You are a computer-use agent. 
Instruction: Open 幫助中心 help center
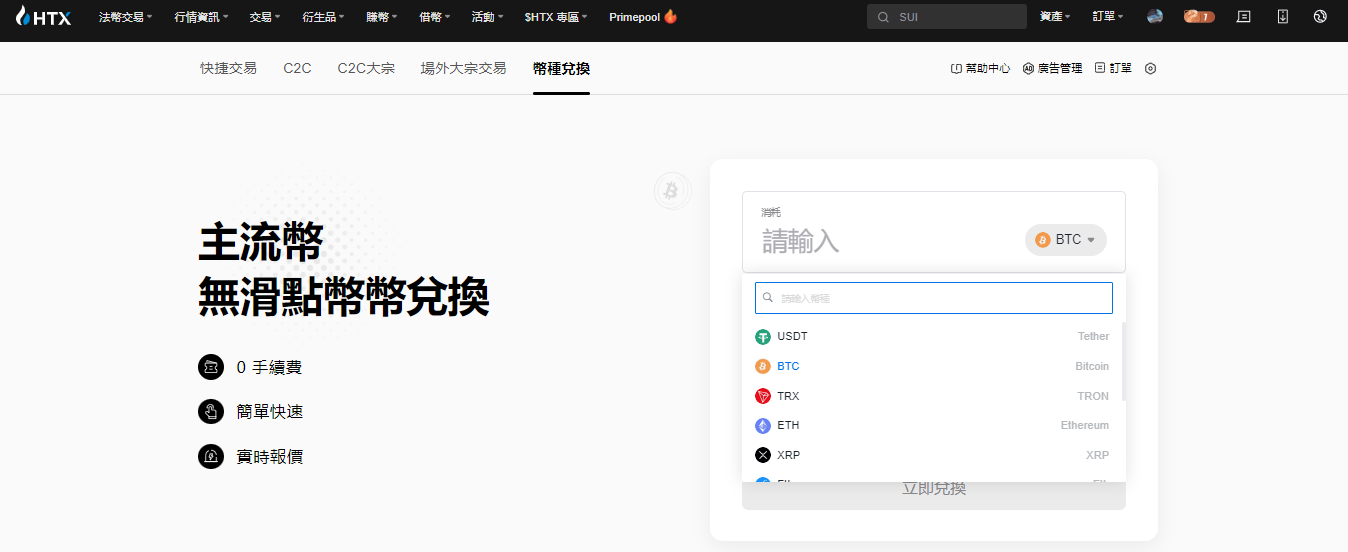click(x=980, y=68)
